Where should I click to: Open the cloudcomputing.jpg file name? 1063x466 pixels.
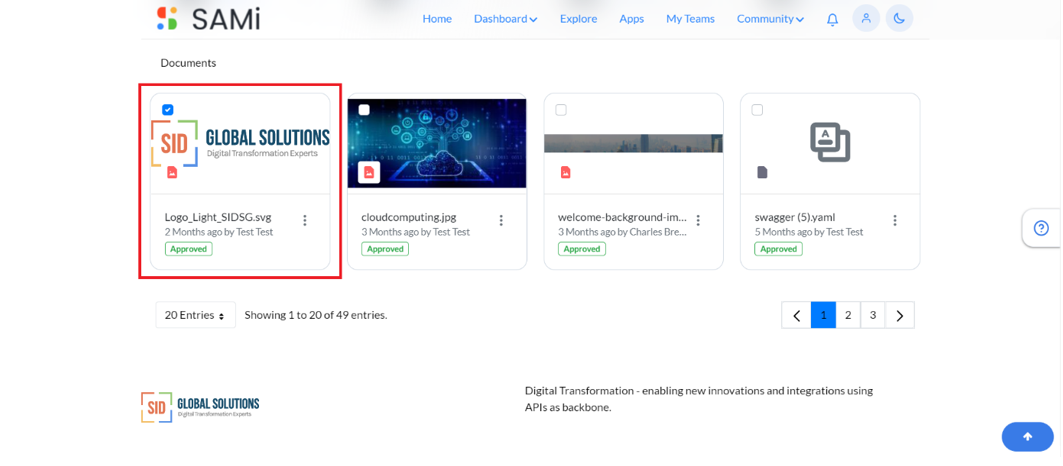pyautogui.click(x=409, y=218)
